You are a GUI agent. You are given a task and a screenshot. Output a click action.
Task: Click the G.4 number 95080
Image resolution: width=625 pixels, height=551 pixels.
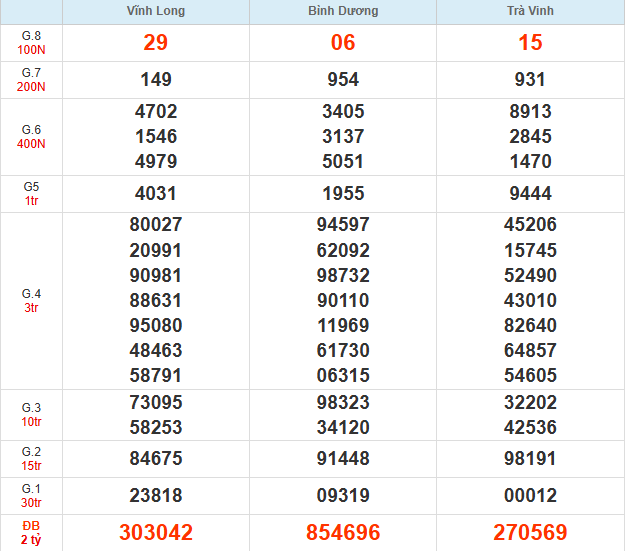(156, 326)
